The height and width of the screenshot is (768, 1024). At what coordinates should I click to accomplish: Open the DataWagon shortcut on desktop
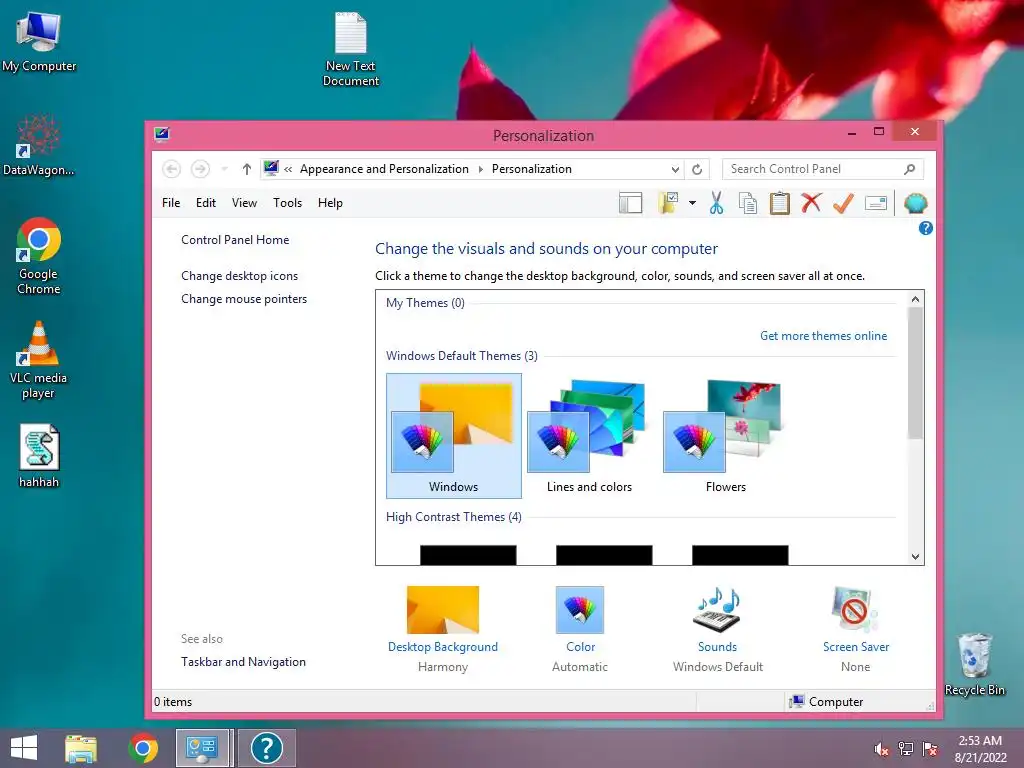(x=39, y=145)
